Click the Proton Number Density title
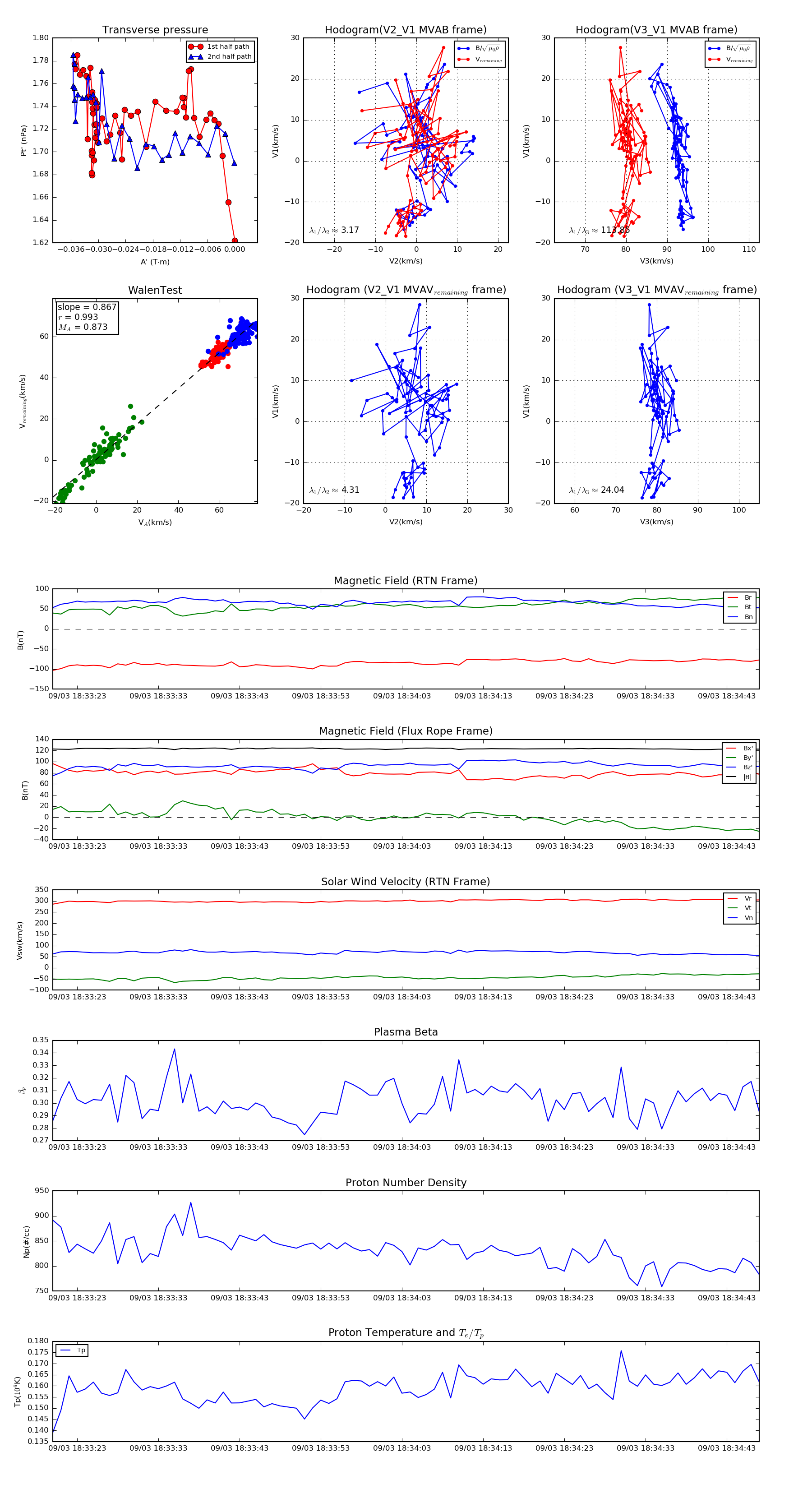 tap(406, 1183)
